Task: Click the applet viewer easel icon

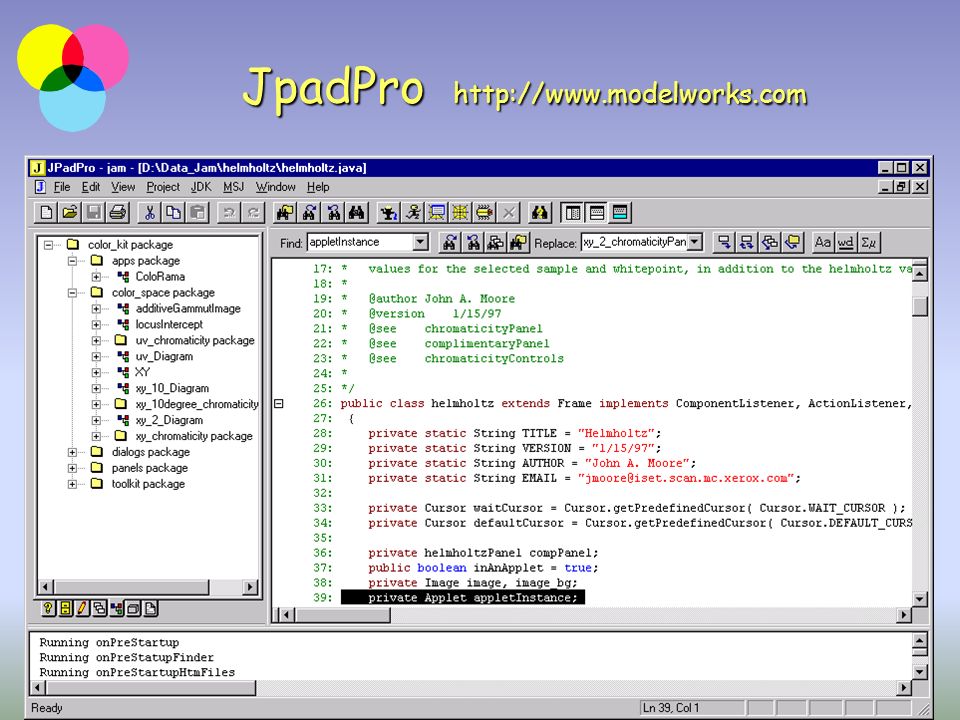Action: coord(437,212)
